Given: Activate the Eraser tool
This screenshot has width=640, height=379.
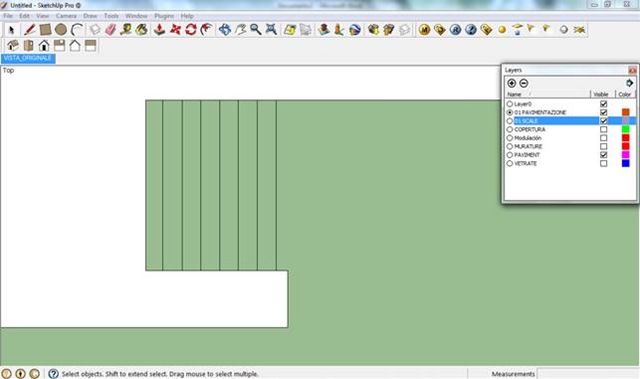Looking at the screenshot, I should (110, 29).
